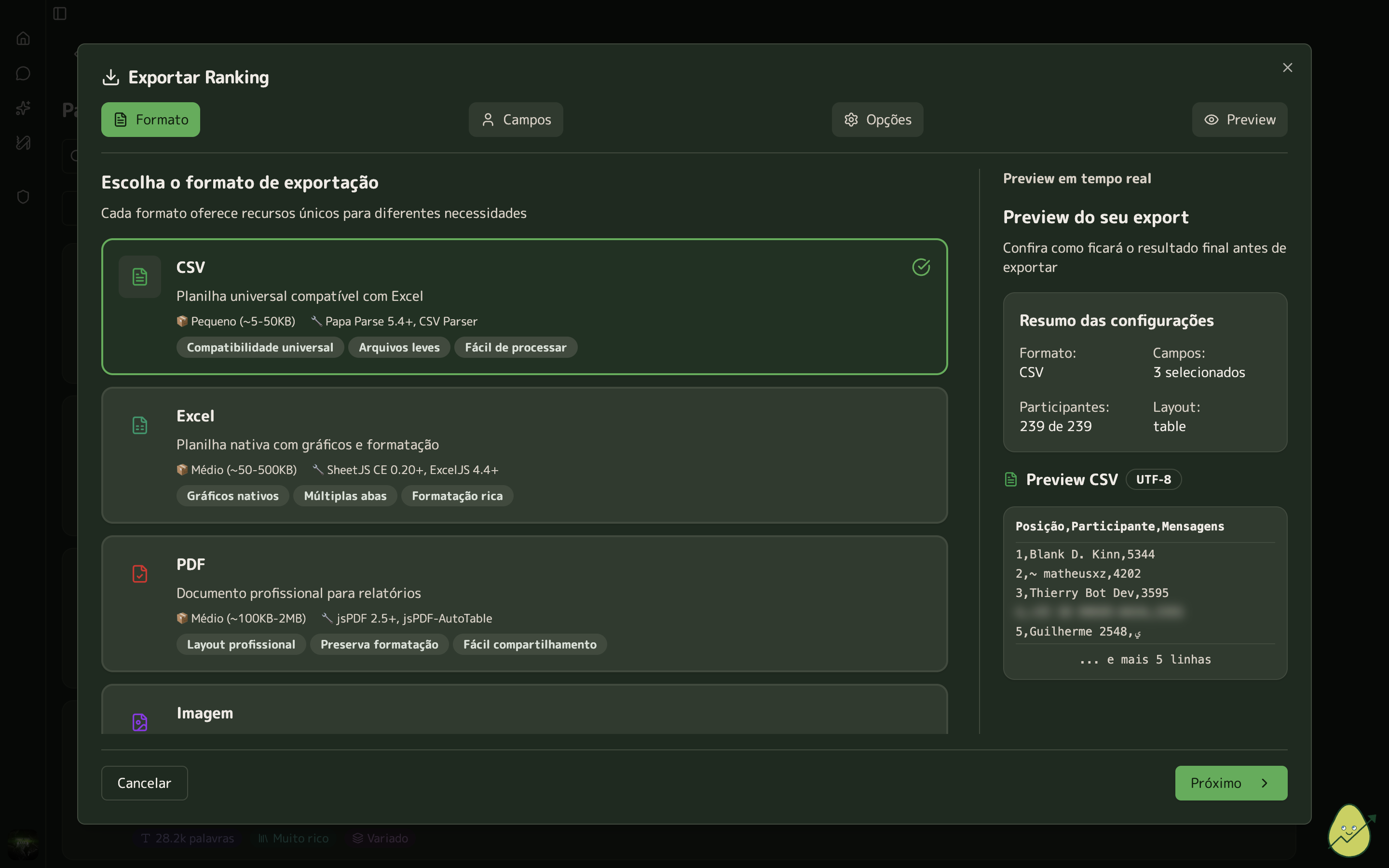Click the Preview CSV file icon
1389x868 pixels.
1011,479
